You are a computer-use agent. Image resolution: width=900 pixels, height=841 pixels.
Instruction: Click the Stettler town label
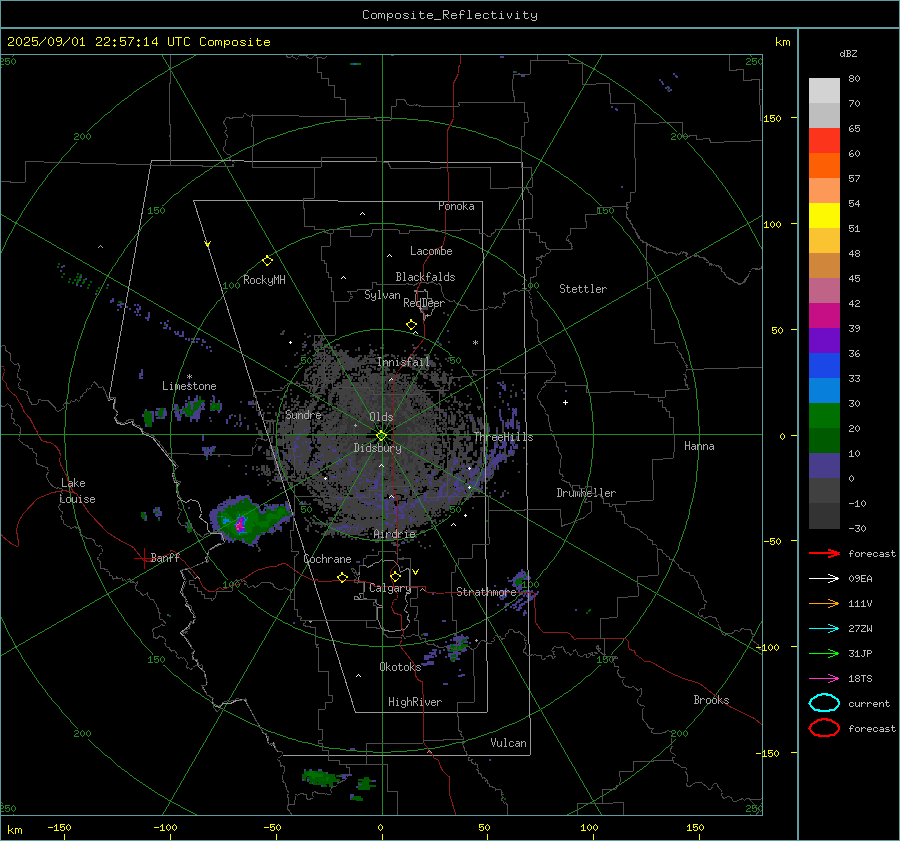coord(583,289)
